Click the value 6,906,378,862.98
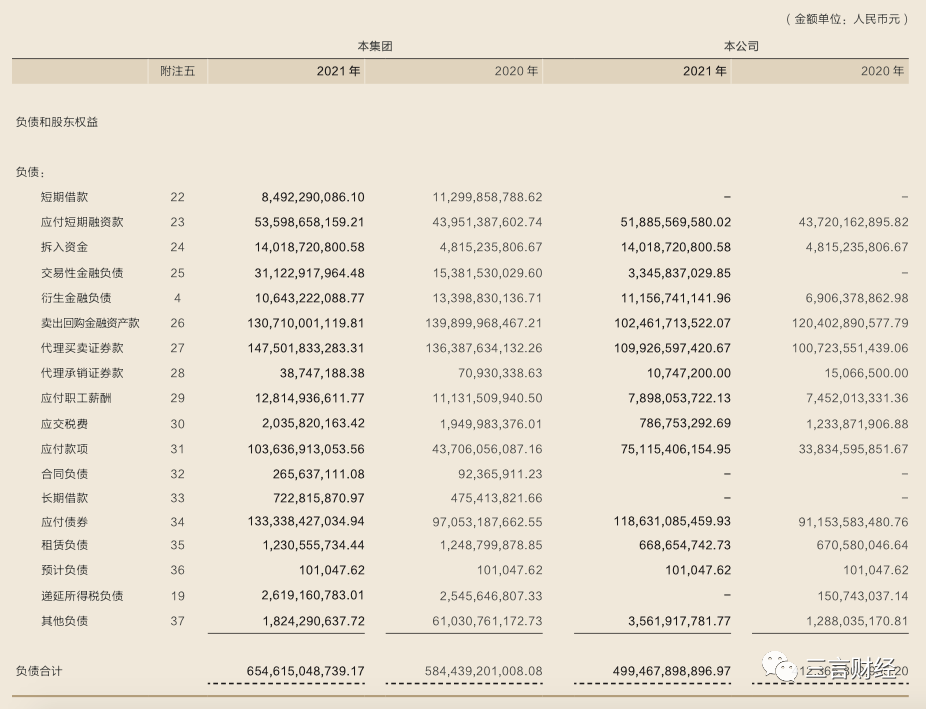Image resolution: width=926 pixels, height=709 pixels. tap(857, 298)
